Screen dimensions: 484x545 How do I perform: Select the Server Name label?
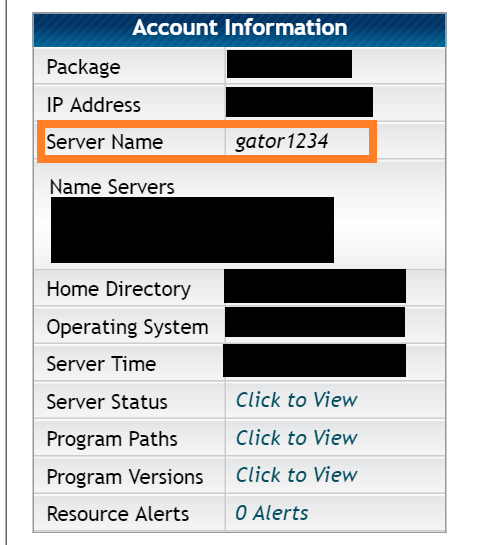click(x=105, y=142)
